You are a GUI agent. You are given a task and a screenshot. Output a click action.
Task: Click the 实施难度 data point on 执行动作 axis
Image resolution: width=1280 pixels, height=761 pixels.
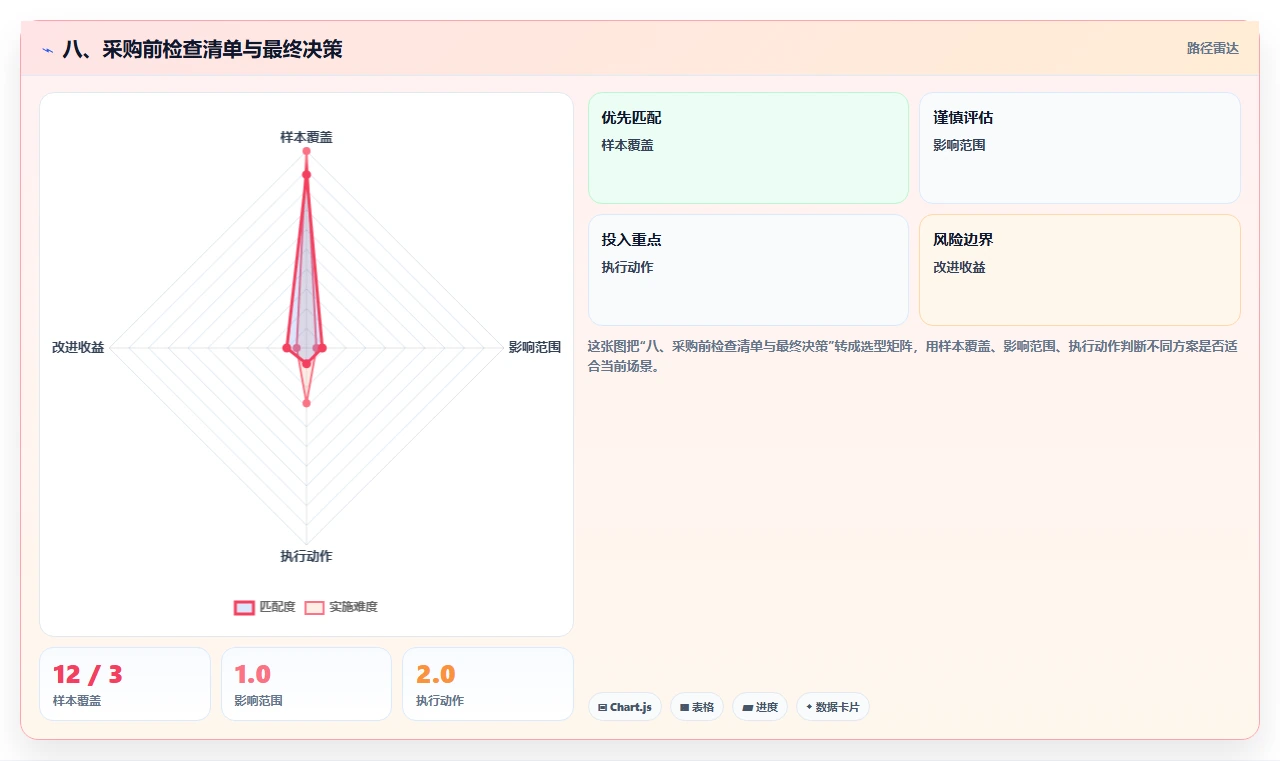point(306,403)
